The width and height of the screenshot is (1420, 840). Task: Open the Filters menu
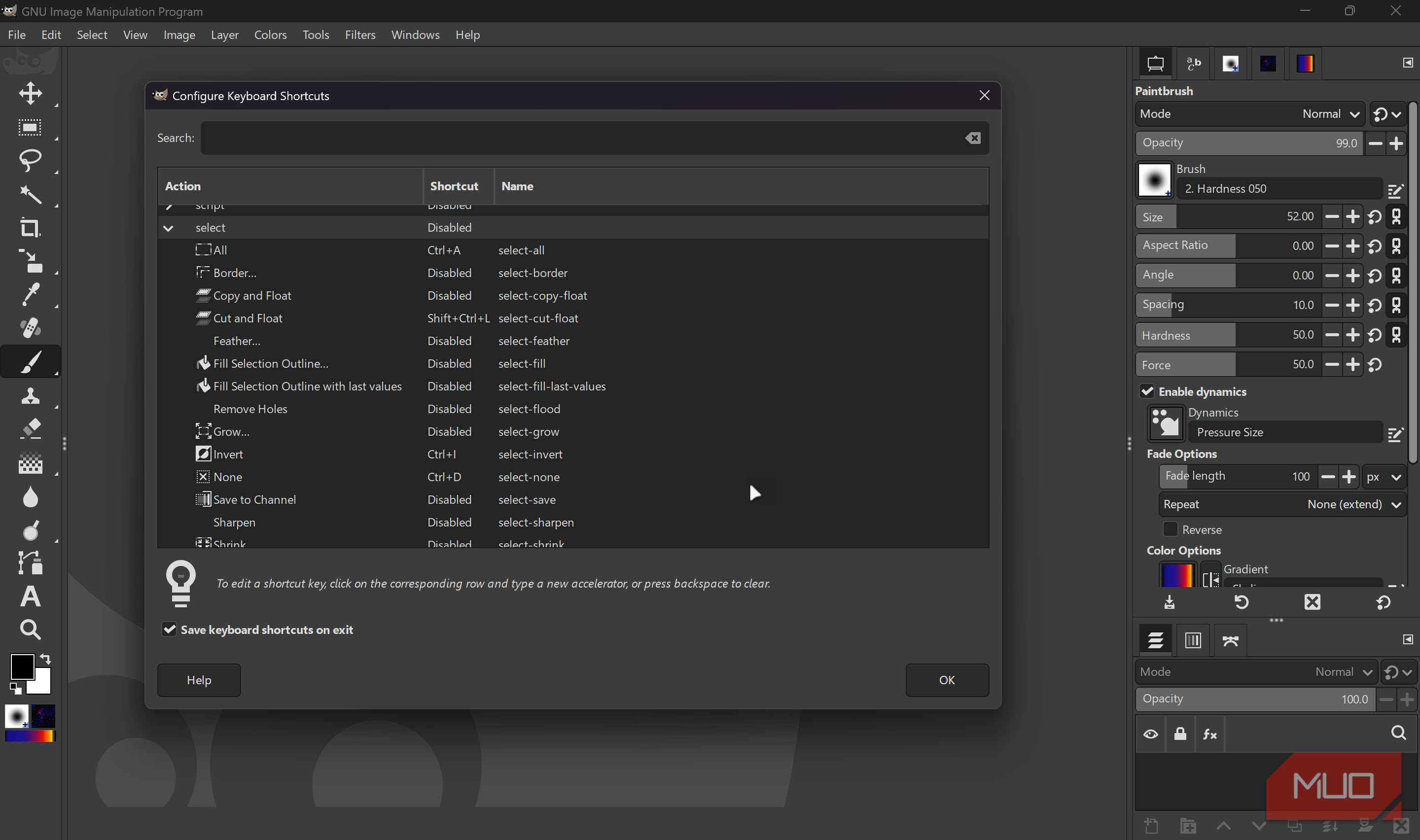pyautogui.click(x=360, y=35)
